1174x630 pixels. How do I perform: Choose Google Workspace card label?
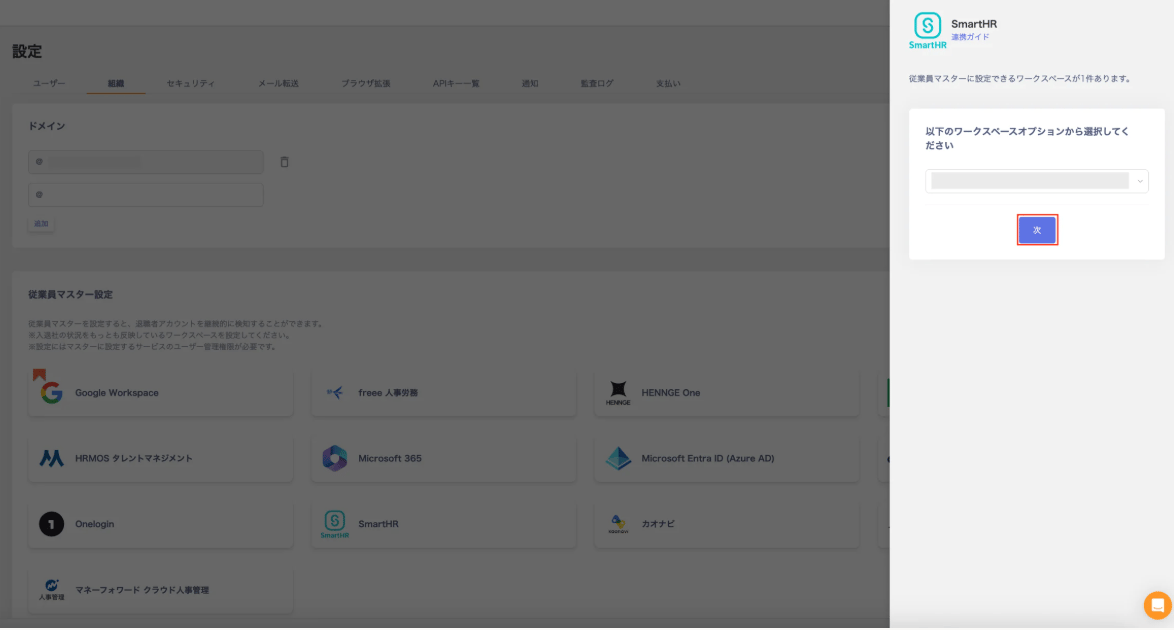[x=117, y=393]
